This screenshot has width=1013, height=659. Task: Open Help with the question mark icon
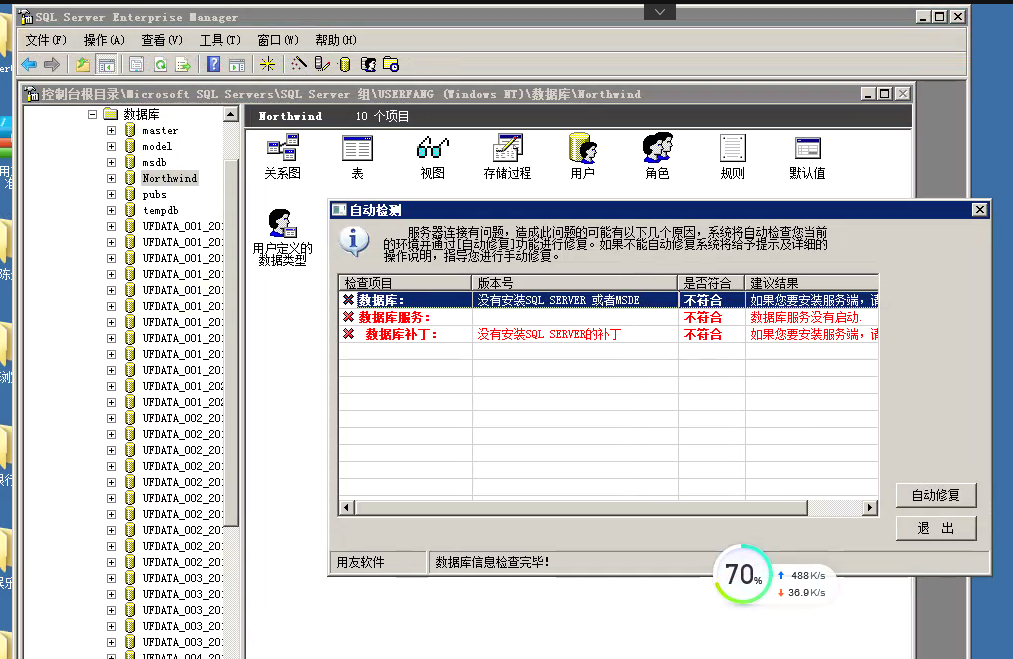click(x=214, y=64)
